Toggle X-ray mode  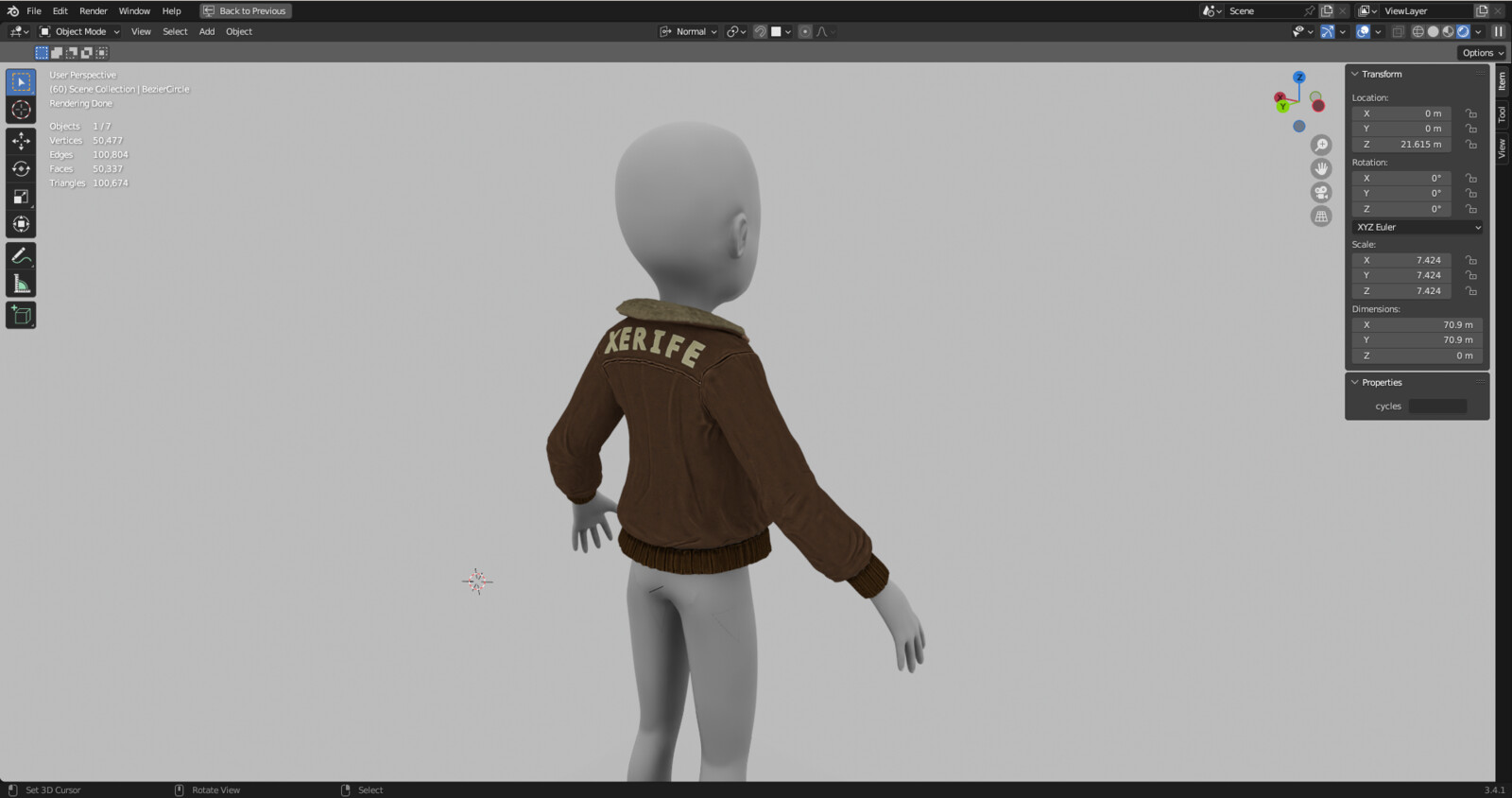tap(1399, 31)
